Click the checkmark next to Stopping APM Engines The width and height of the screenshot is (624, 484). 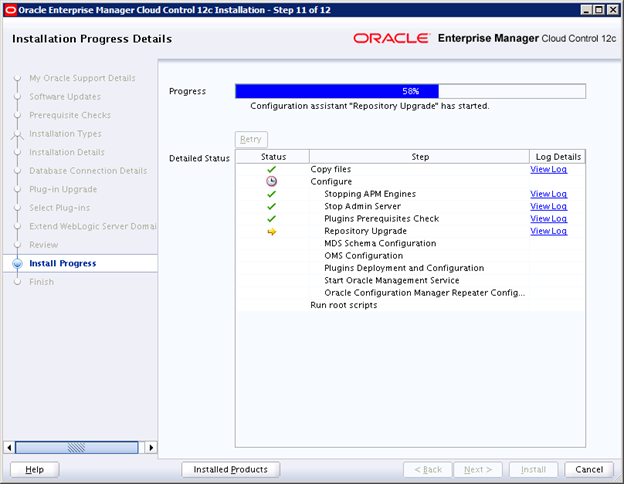coord(271,194)
